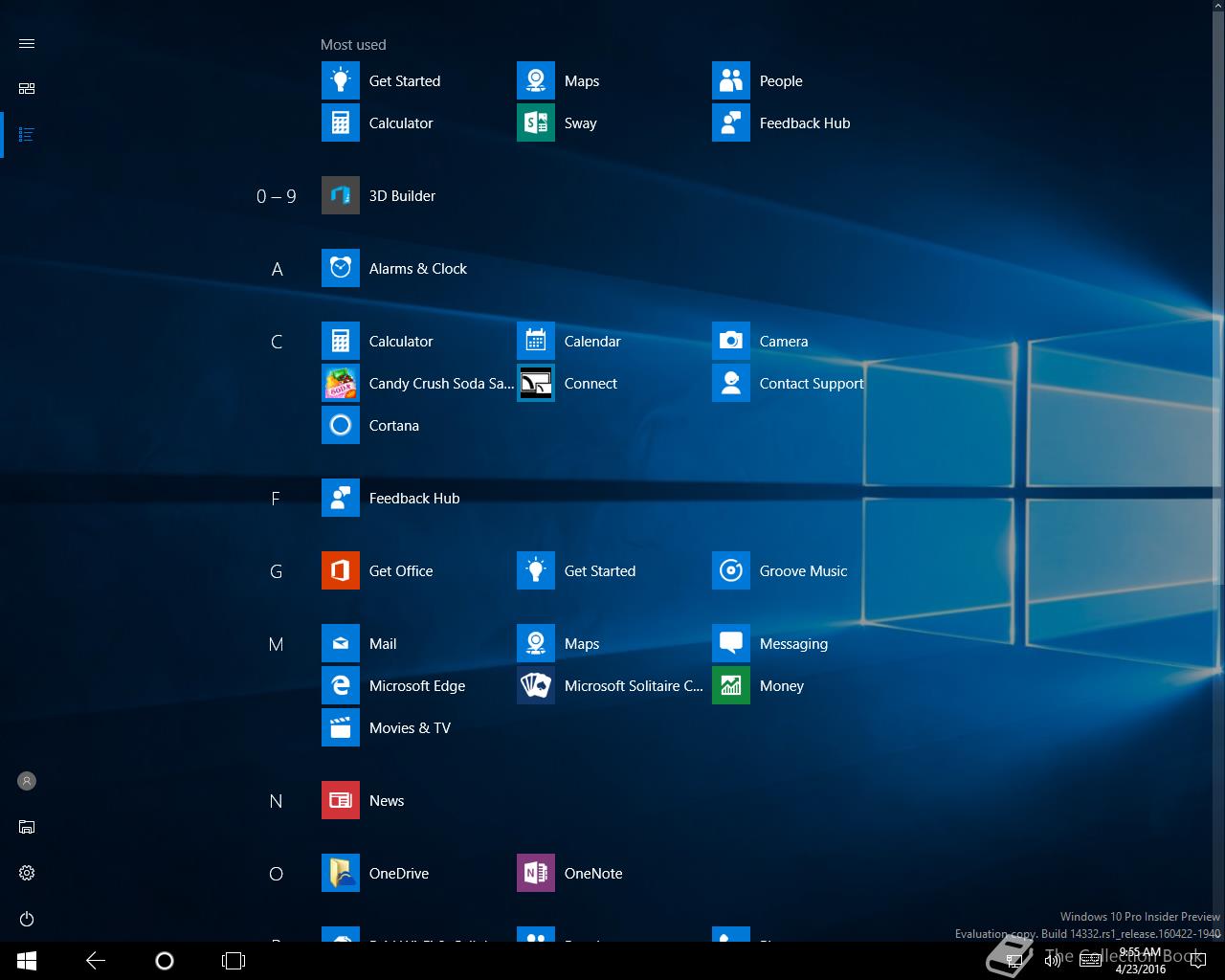Viewport: 1225px width, 980px height.
Task: Launch the Calendar app
Action: [x=612, y=342]
